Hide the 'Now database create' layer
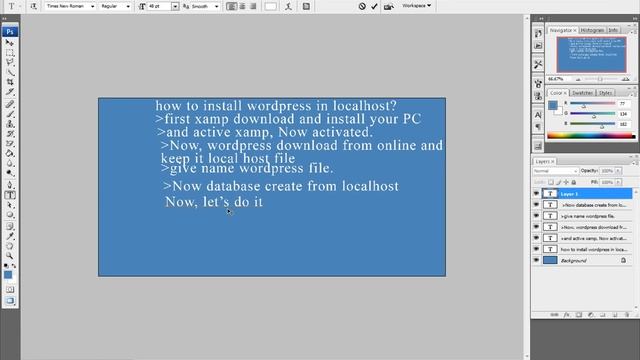The image size is (640, 360). (x=536, y=204)
